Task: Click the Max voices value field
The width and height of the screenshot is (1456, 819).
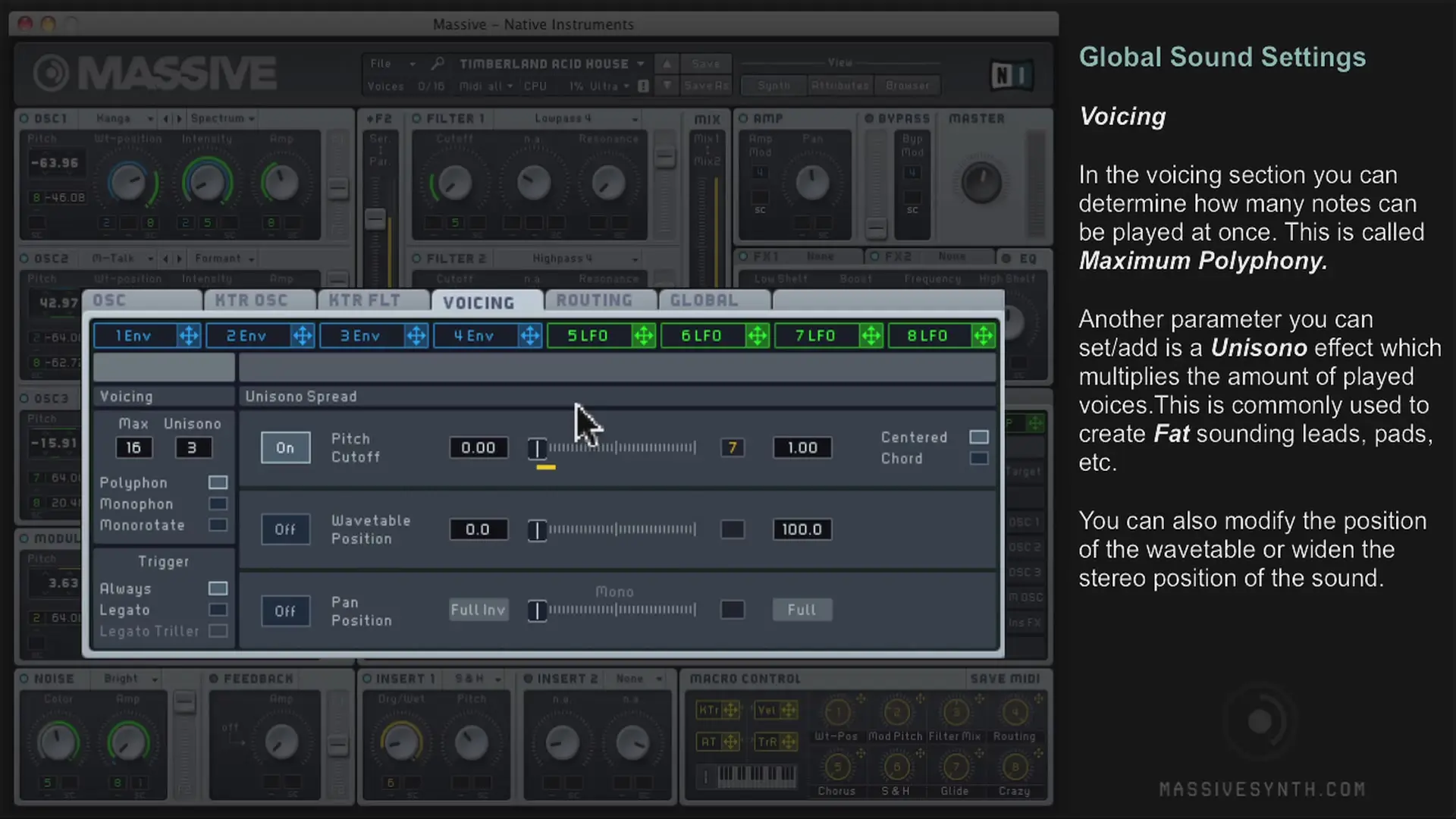Action: point(133,448)
